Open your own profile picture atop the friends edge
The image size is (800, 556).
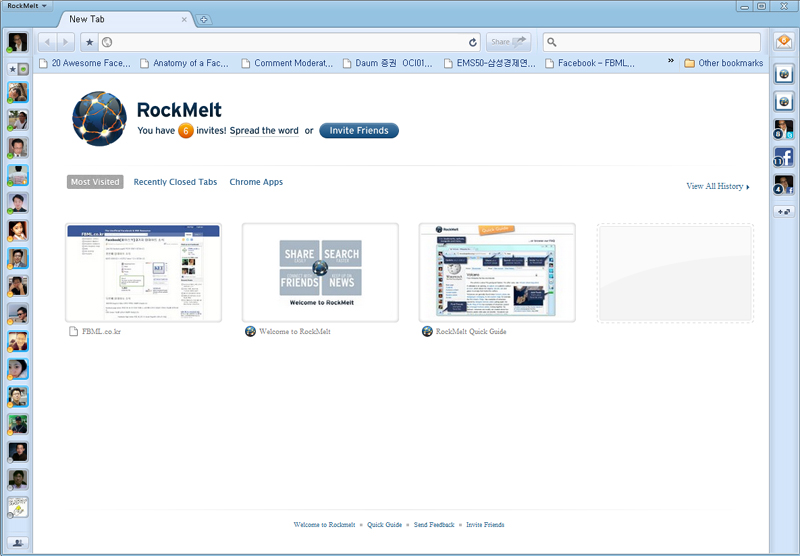coord(17,42)
